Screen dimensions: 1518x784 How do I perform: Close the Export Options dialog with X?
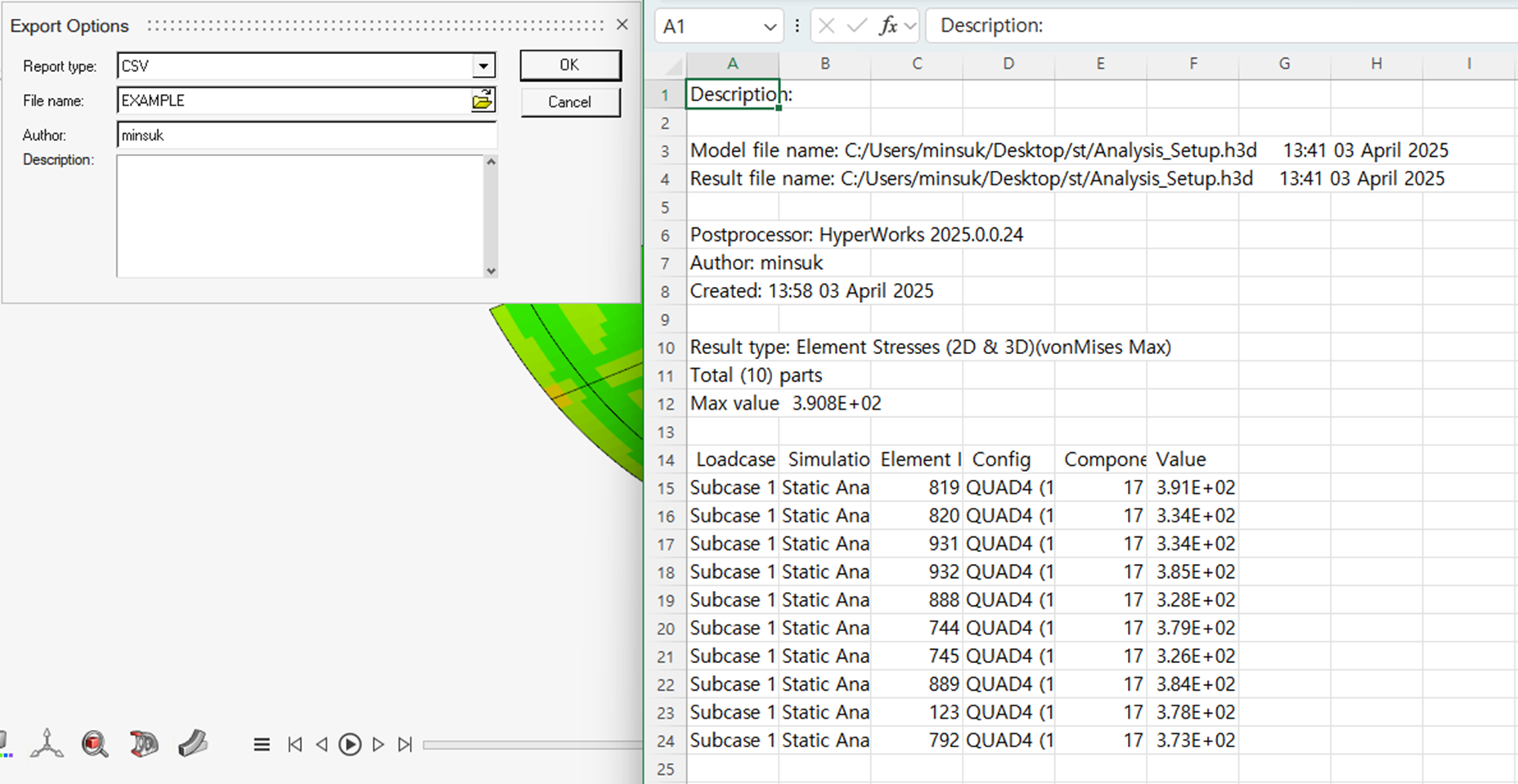[622, 25]
